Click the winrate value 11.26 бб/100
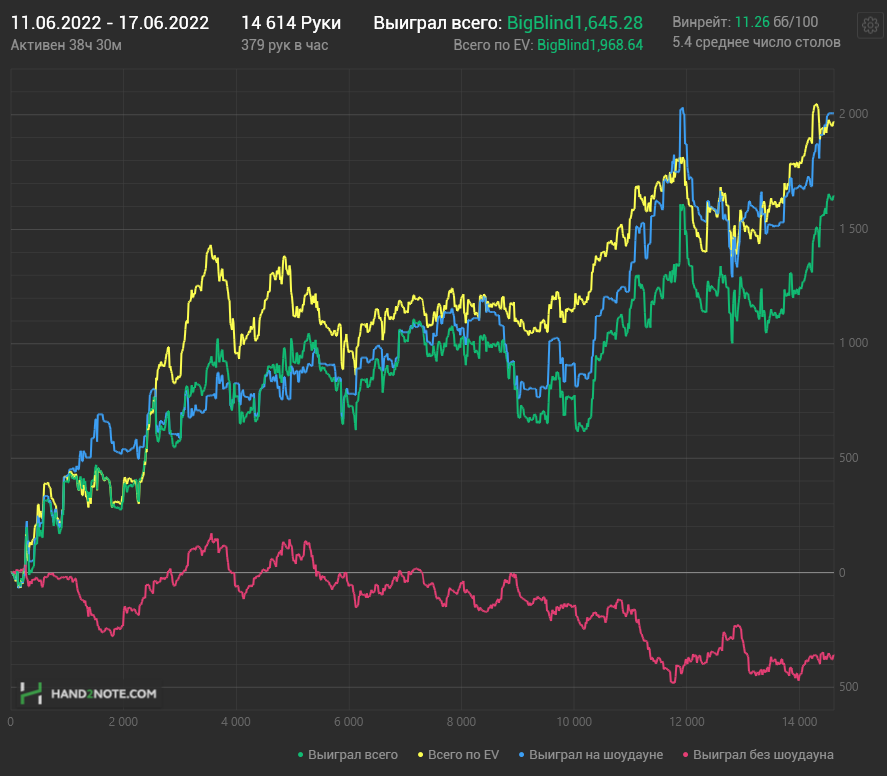887x776 pixels. click(776, 22)
